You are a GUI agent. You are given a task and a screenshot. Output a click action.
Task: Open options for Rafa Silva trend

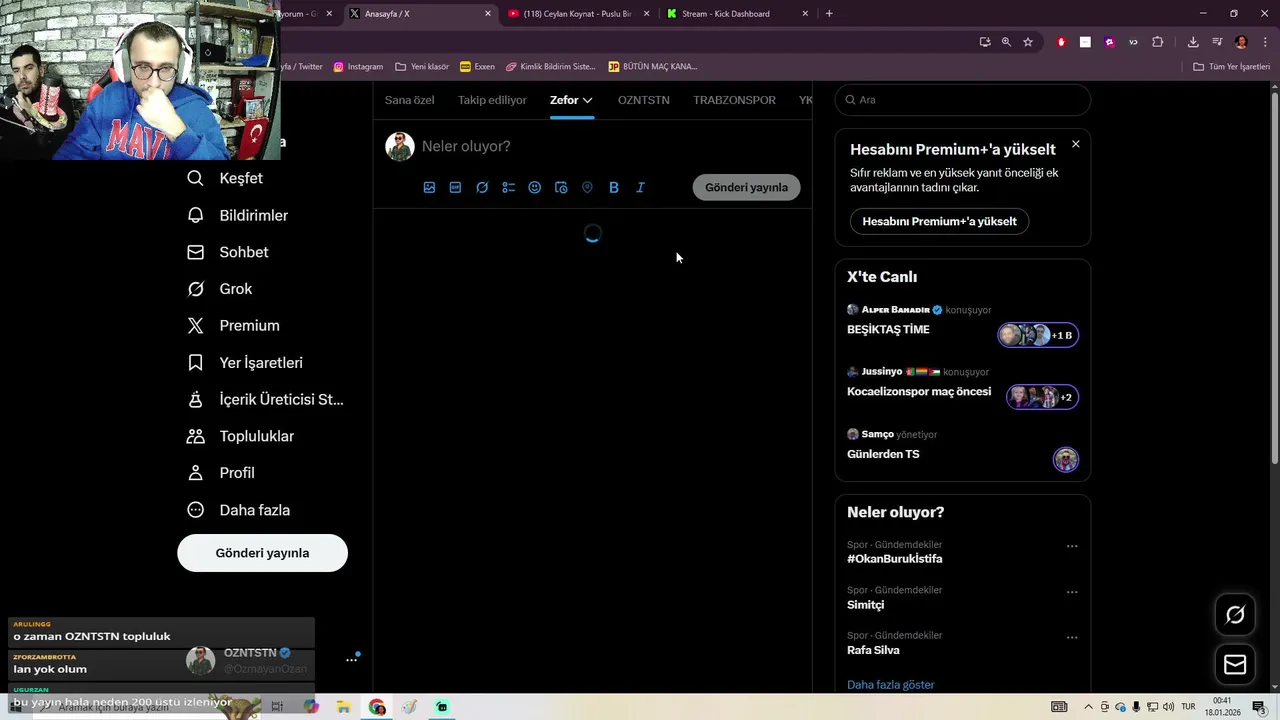(x=1072, y=637)
